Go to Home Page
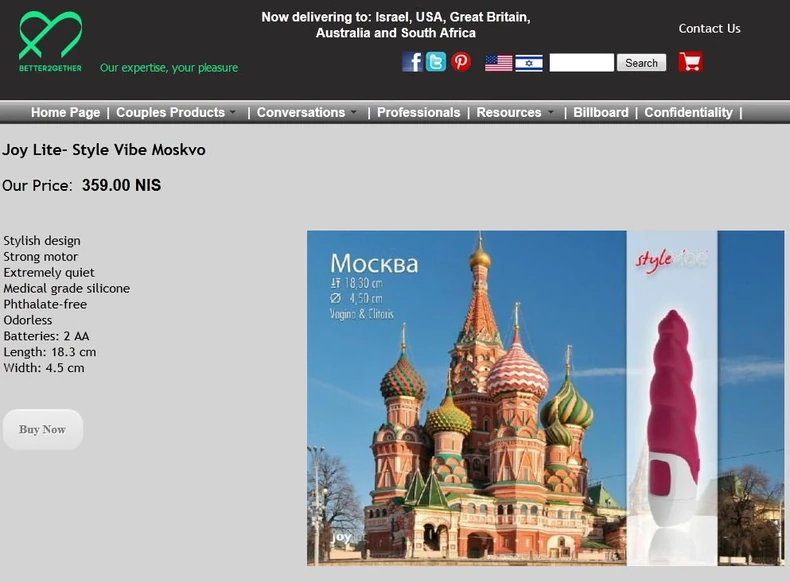 [x=65, y=112]
